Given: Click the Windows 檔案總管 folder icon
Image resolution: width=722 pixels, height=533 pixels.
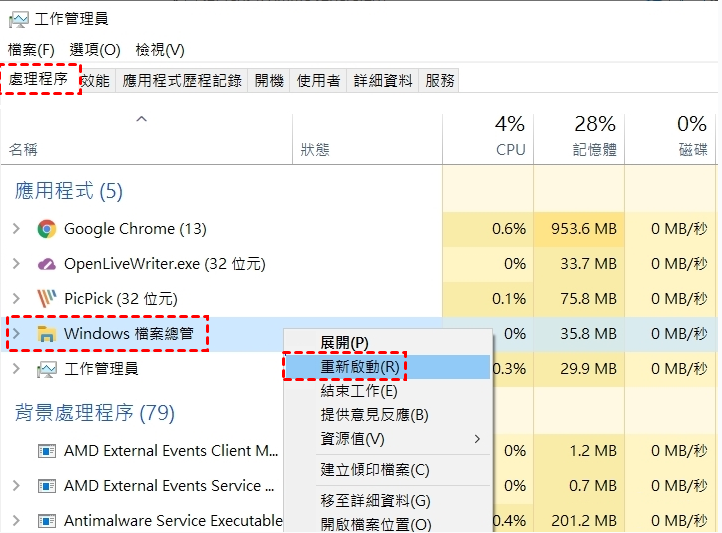Looking at the screenshot, I should 47,334.
